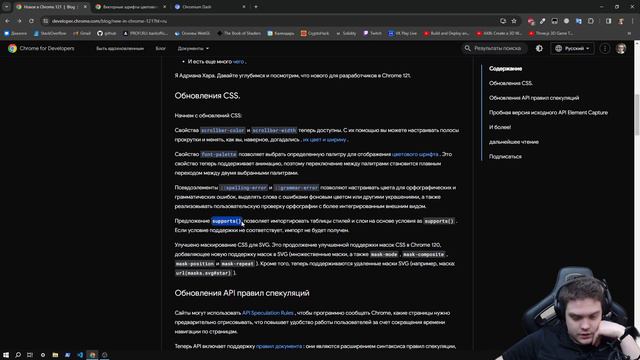Switch to the Chromium Dash tab
This screenshot has height=360, width=640.
click(x=211, y=7)
